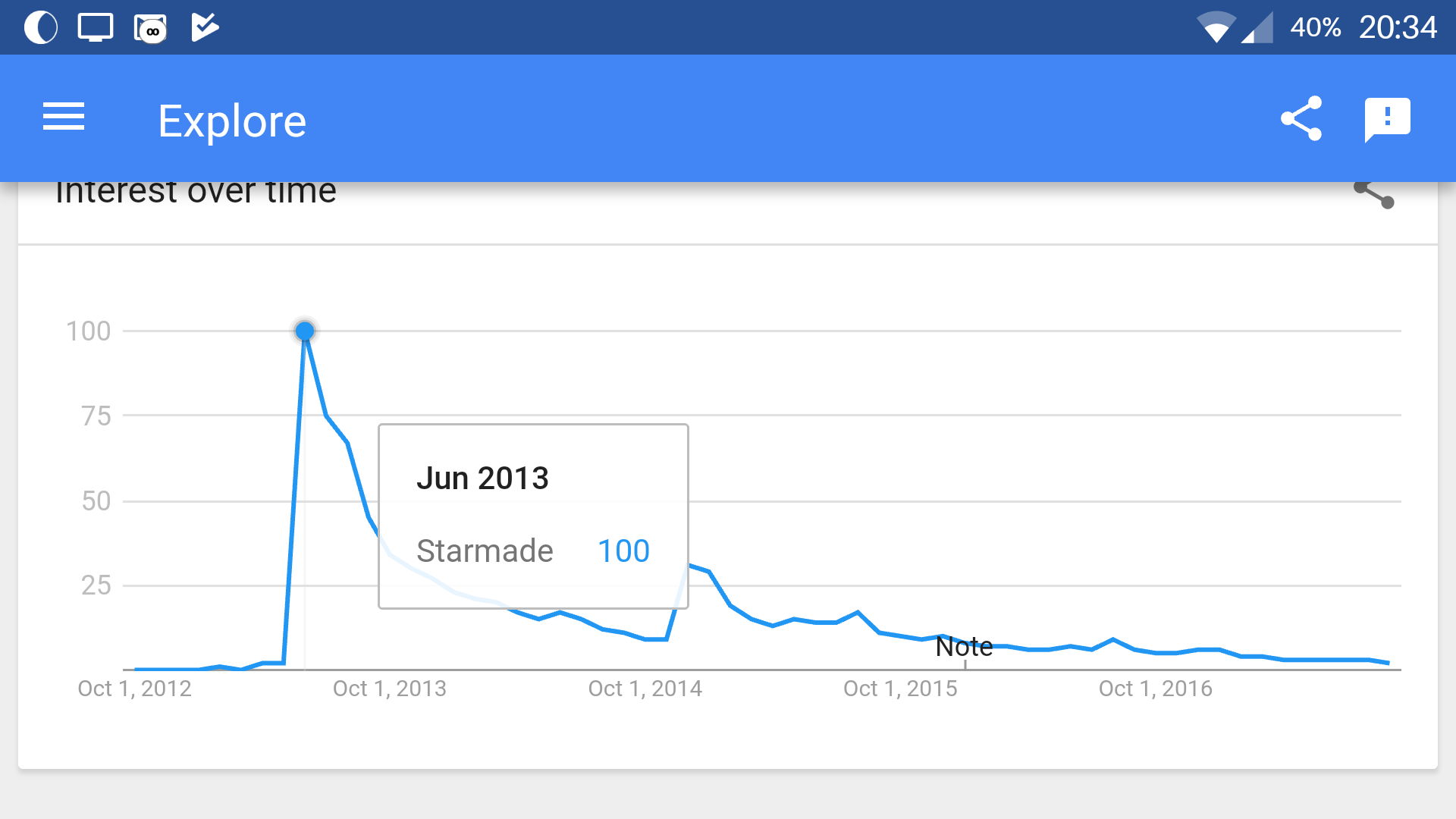Open the send feedback icon
This screenshot has width=1456, height=819.
[1387, 119]
